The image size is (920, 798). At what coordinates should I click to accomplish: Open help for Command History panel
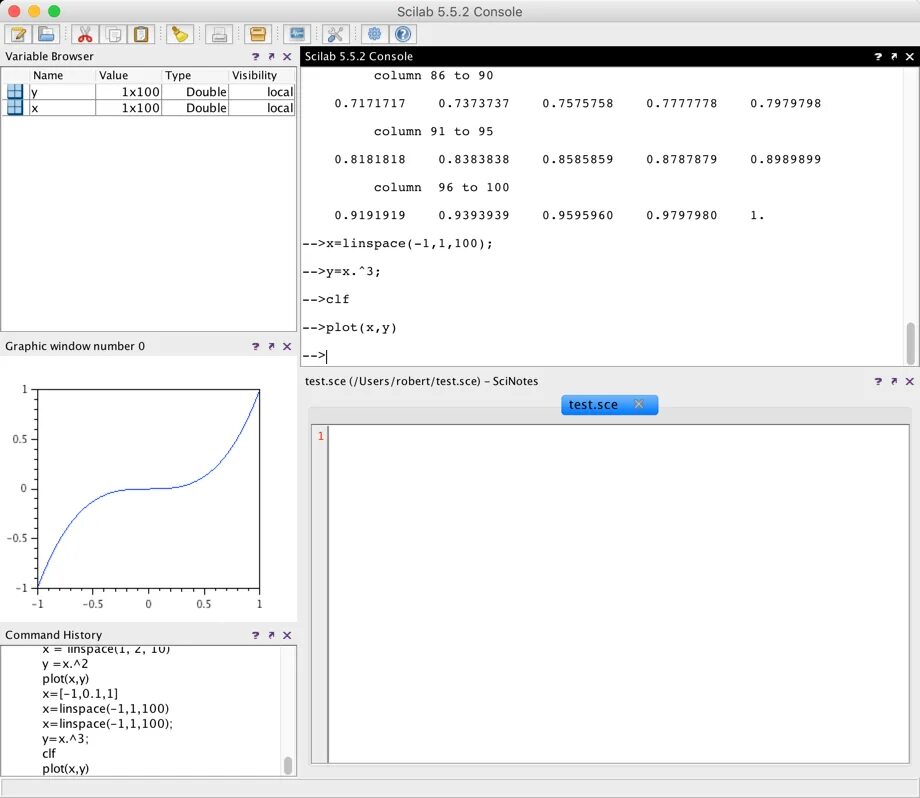click(255, 635)
